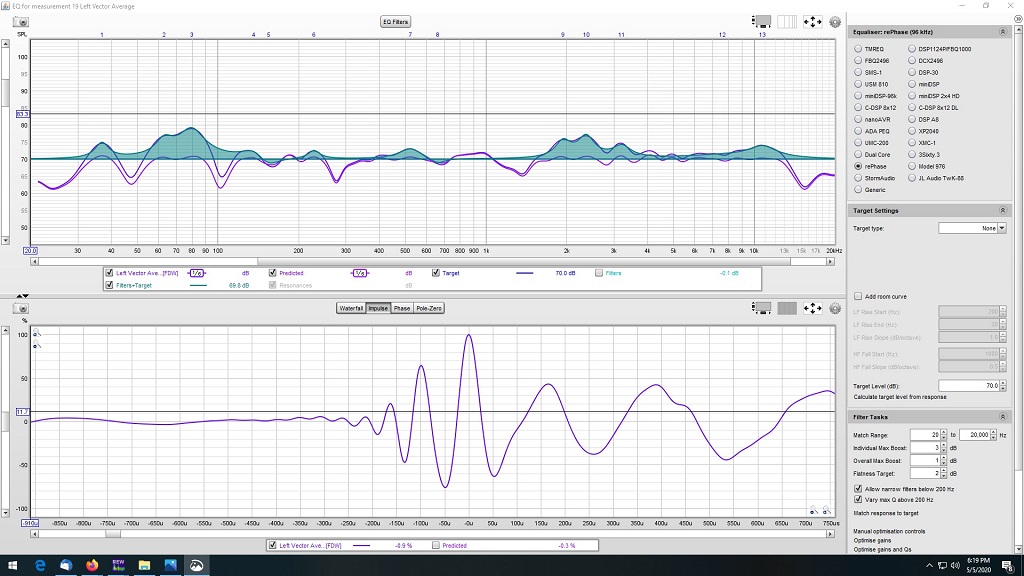Capture the lower impulse graph image

point(21,308)
